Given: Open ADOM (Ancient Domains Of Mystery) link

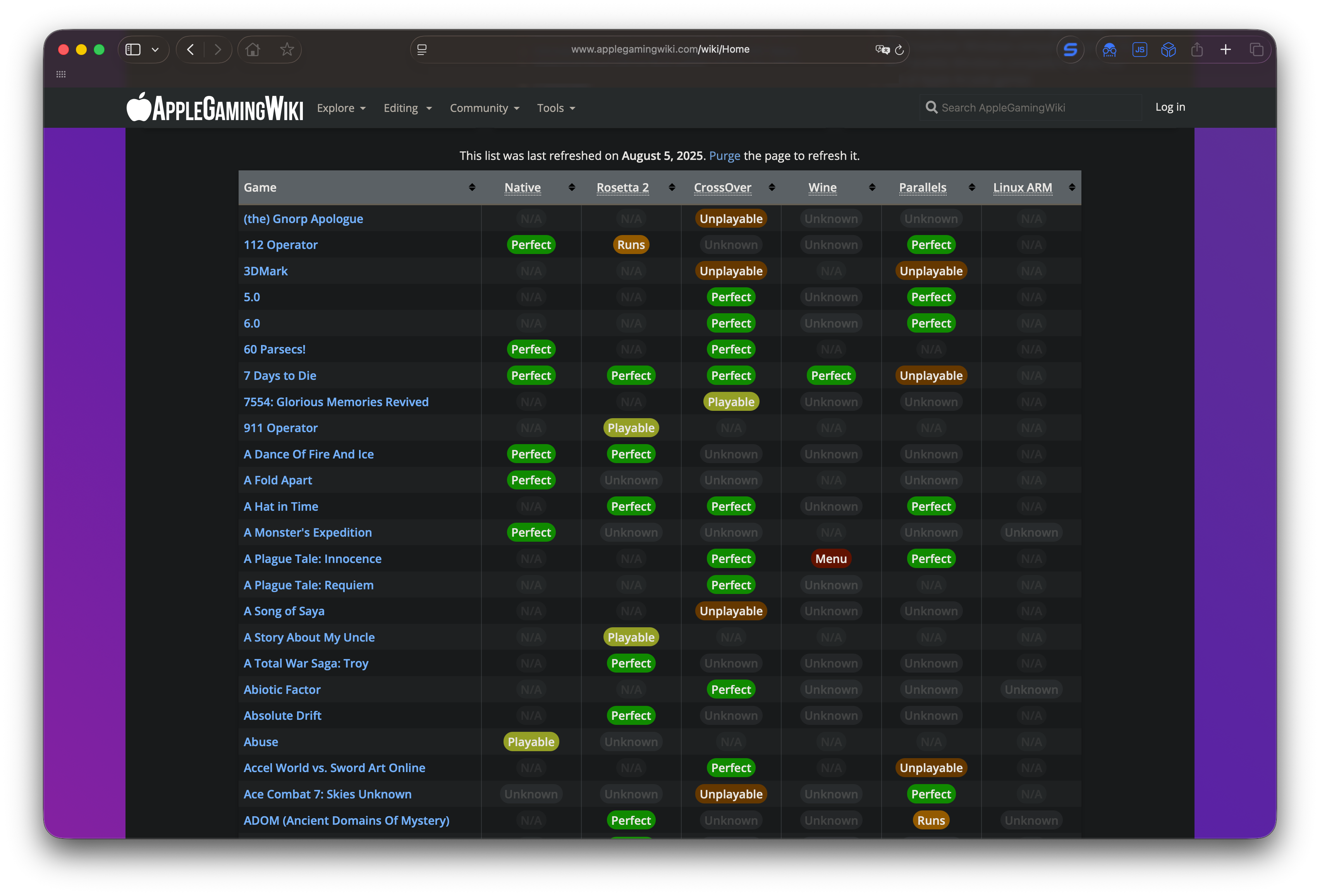Looking at the screenshot, I should point(347,820).
